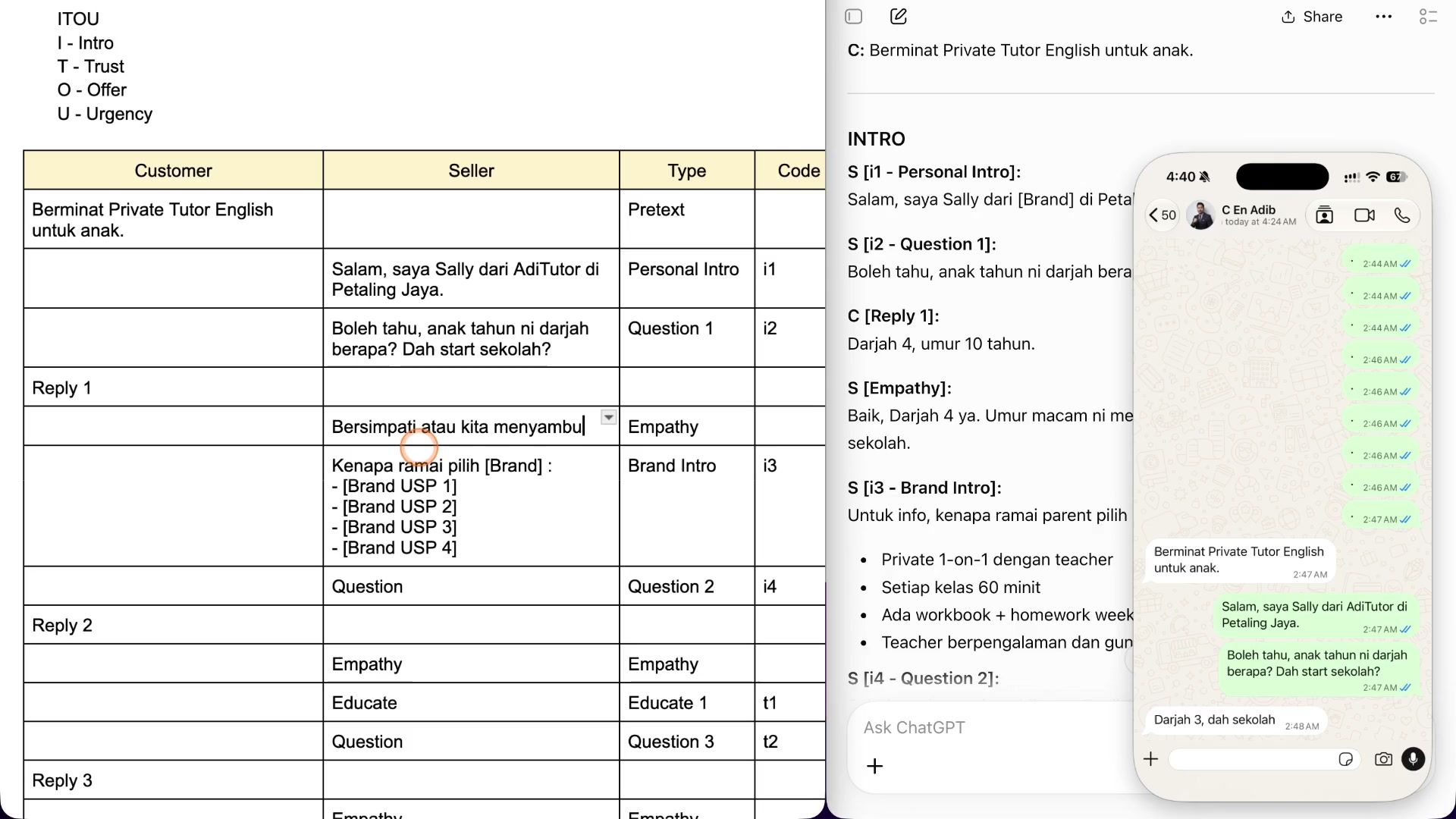Open the checklist icon in ChatGPT's header
This screenshot has height=819, width=1456.
[x=1428, y=17]
